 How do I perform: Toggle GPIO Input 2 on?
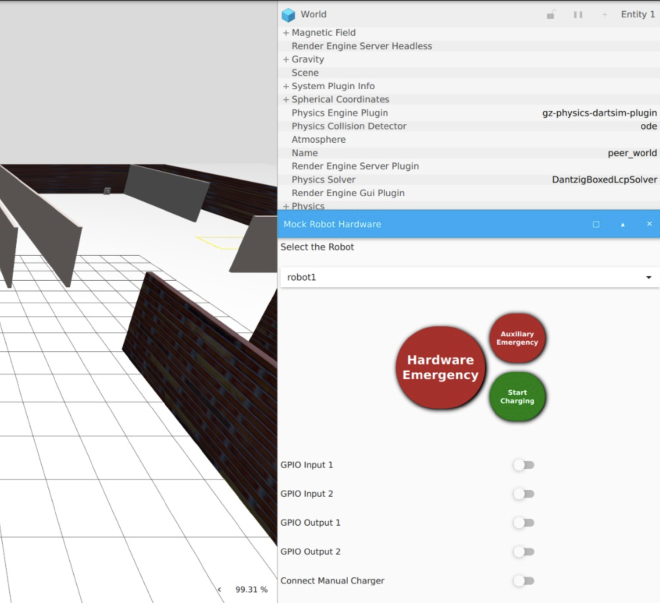click(523, 494)
